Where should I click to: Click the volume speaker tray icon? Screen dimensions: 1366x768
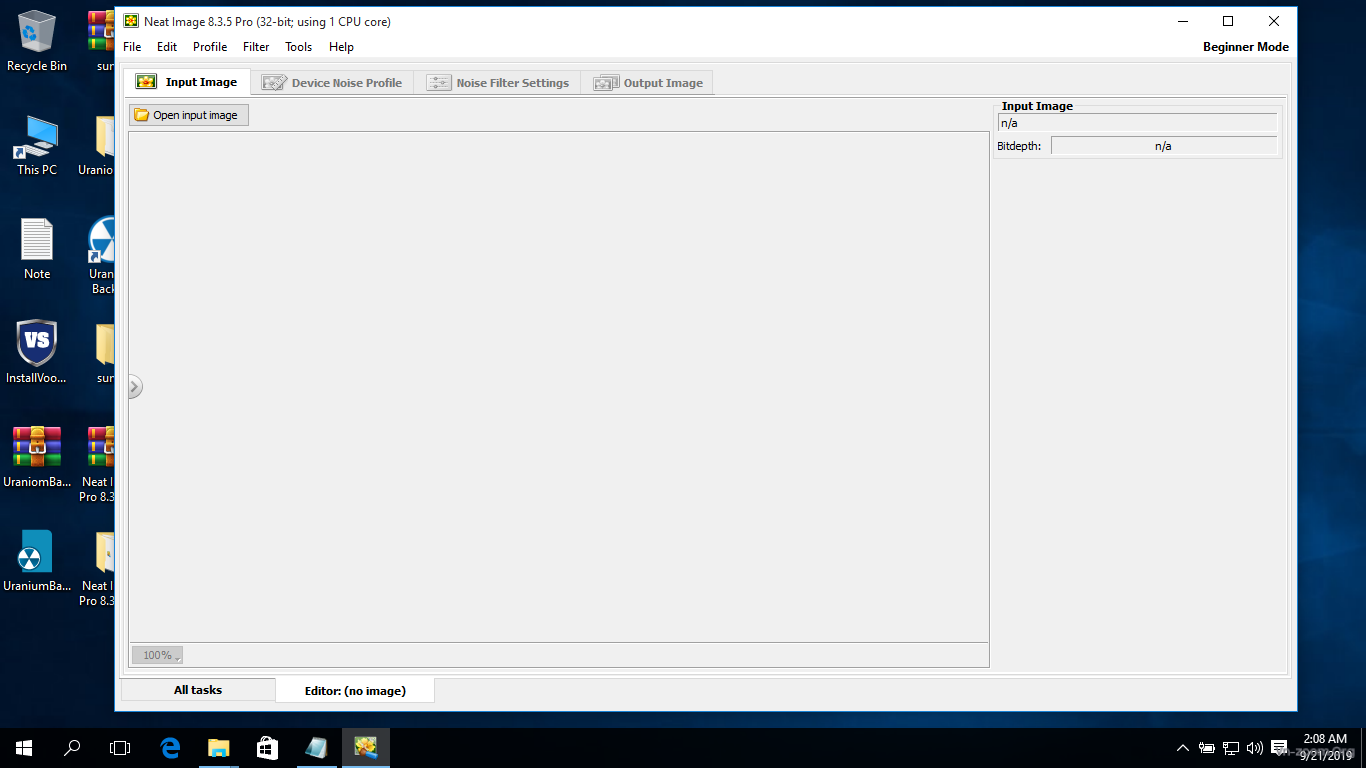pos(1255,748)
